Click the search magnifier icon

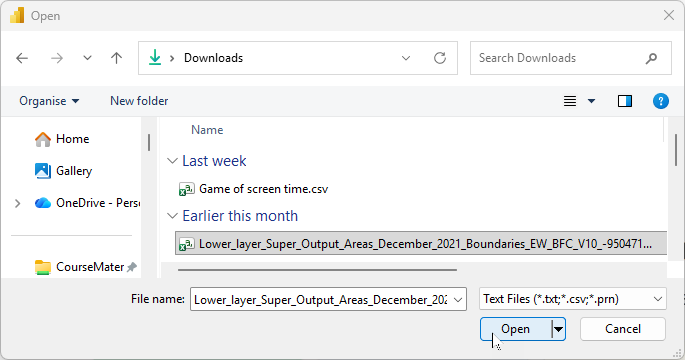[x=651, y=58]
